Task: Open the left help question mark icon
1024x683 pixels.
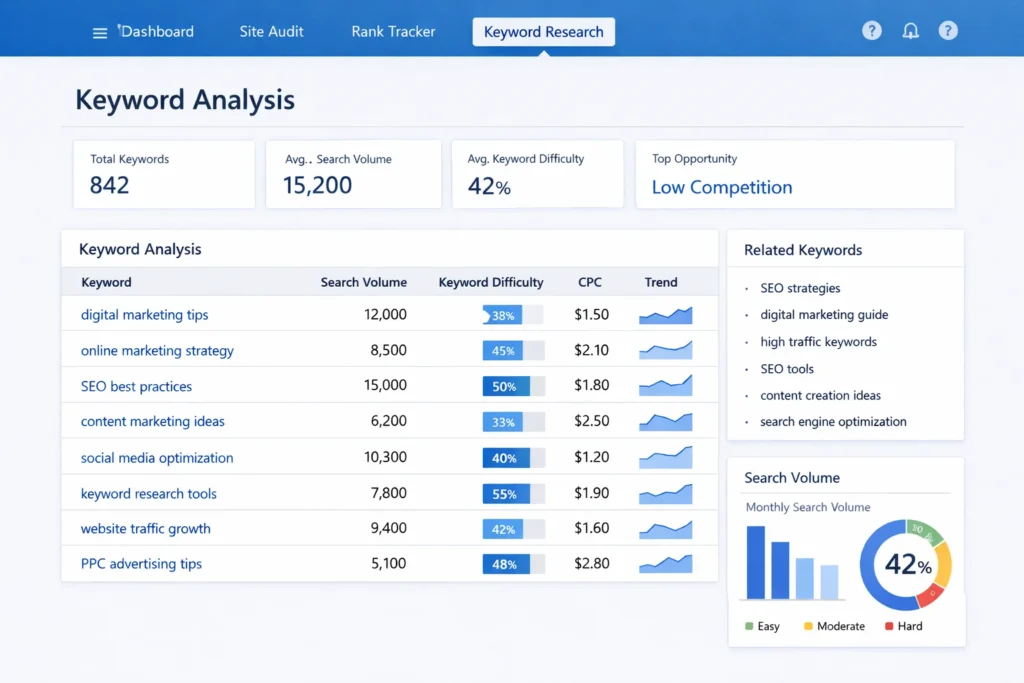Action: point(871,30)
